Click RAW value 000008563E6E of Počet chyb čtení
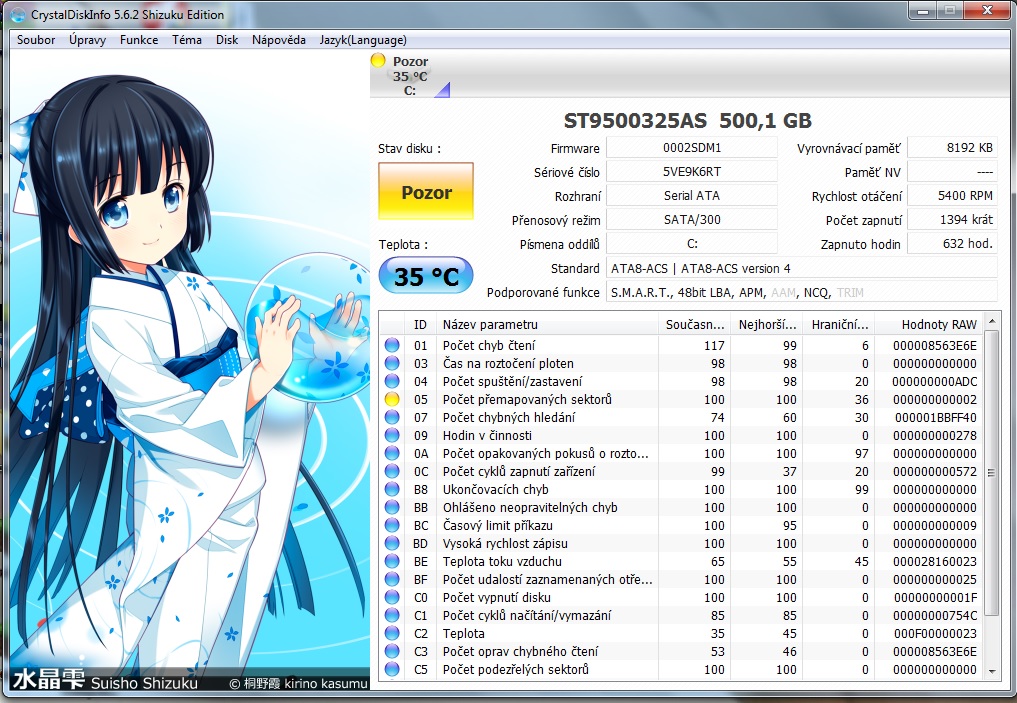 coord(935,346)
